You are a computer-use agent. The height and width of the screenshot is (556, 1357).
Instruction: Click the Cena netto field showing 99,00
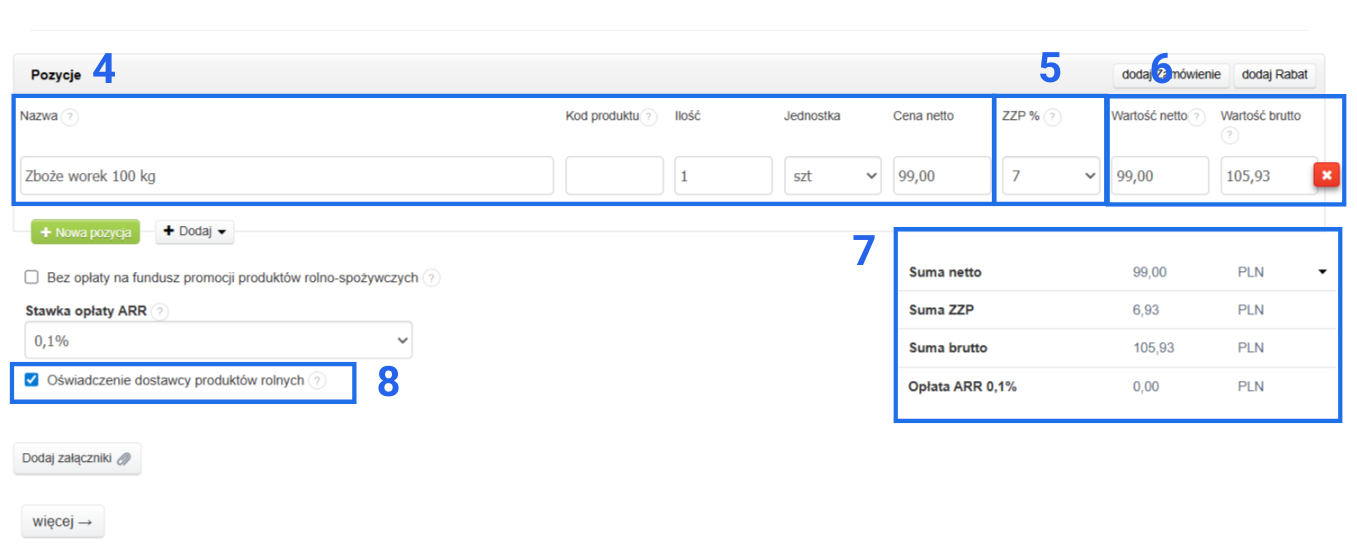click(941, 176)
